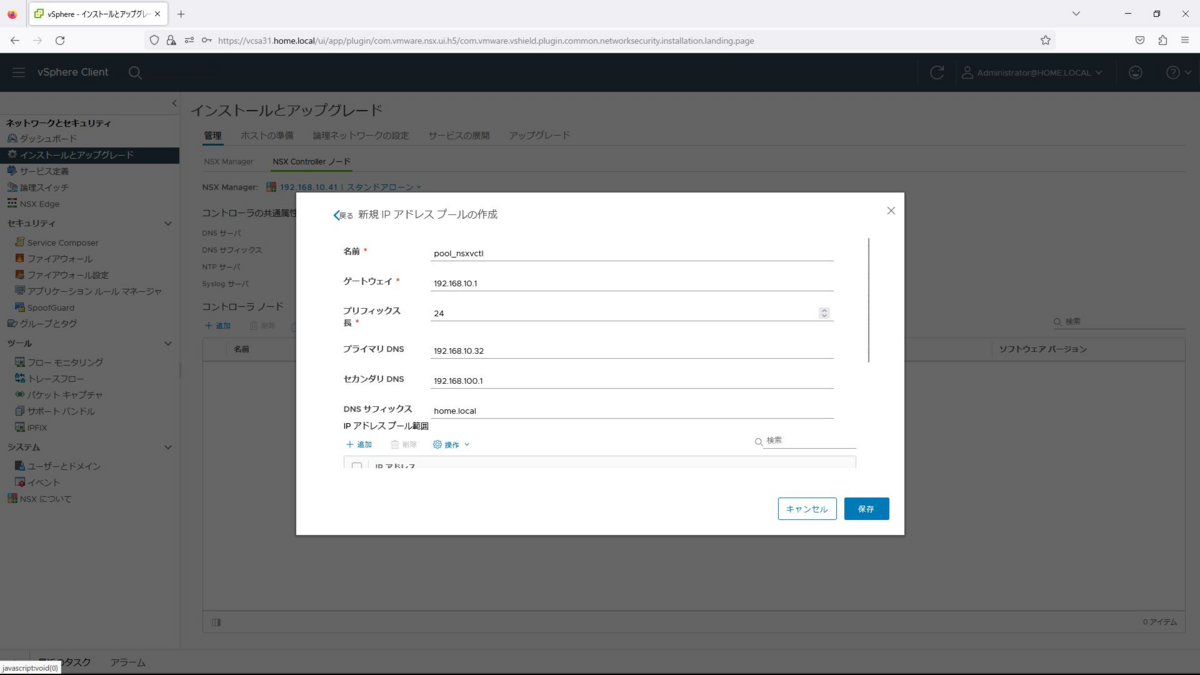Click the ゲートウェイ field 192.168.10.1

pos(632,283)
